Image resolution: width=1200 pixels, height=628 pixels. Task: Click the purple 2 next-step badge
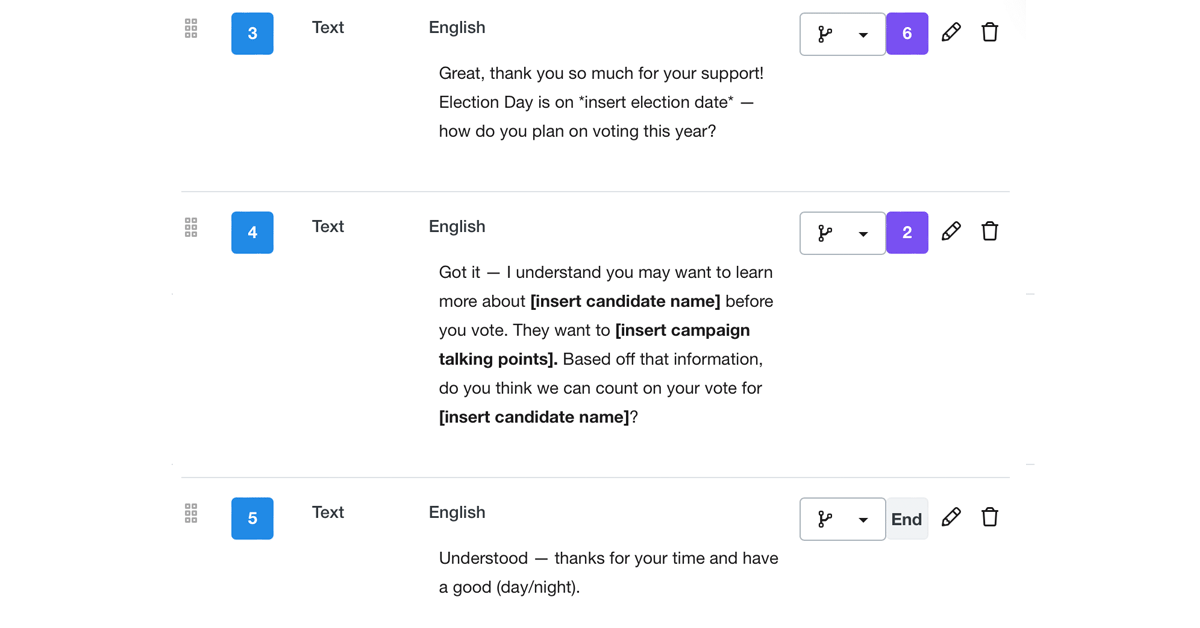pos(907,233)
